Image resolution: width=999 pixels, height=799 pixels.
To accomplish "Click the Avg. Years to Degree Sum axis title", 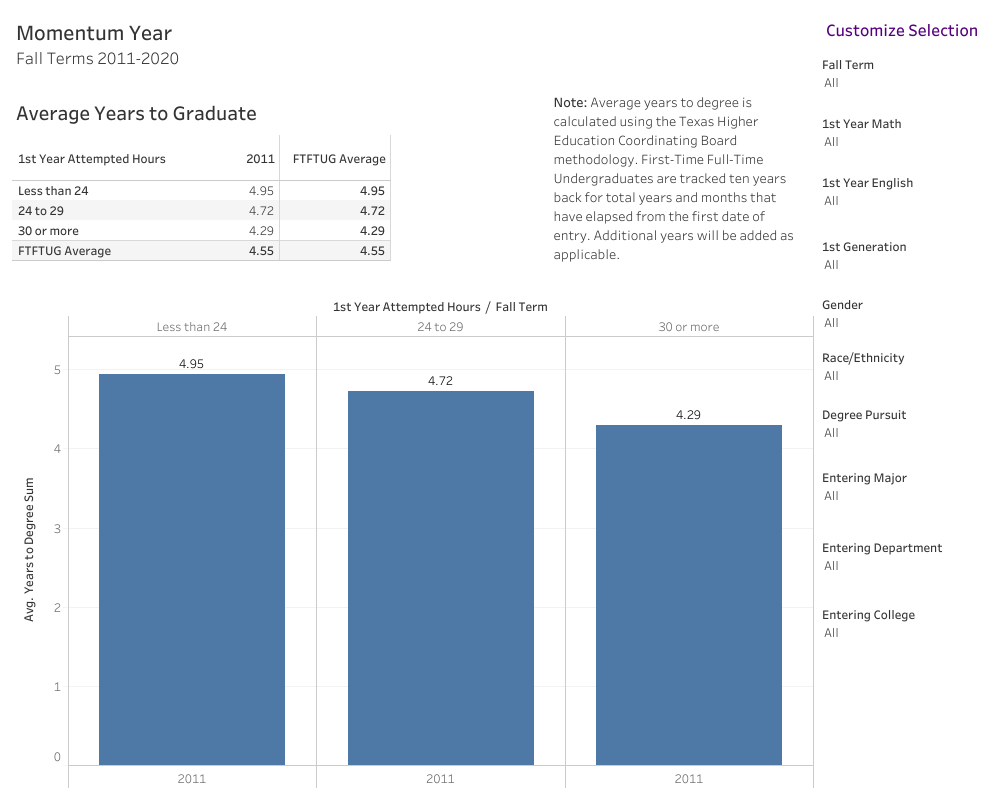I will 29,549.
